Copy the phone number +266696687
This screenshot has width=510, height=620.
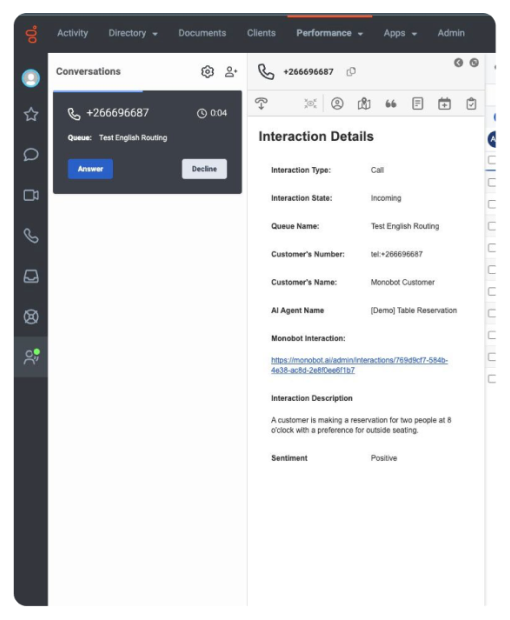(351, 72)
